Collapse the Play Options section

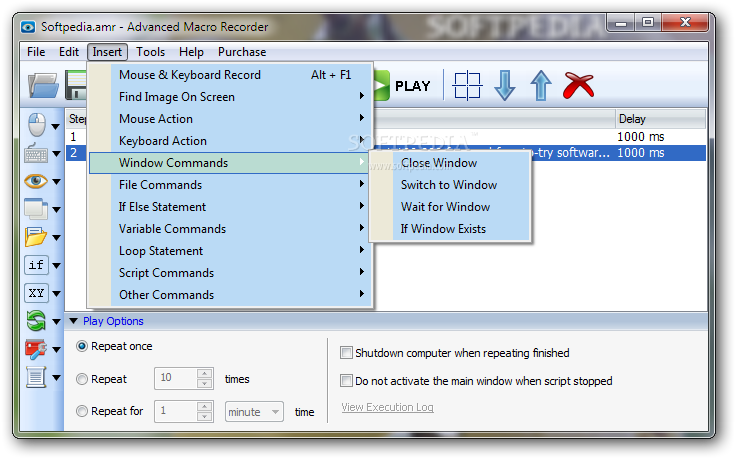[x=73, y=321]
